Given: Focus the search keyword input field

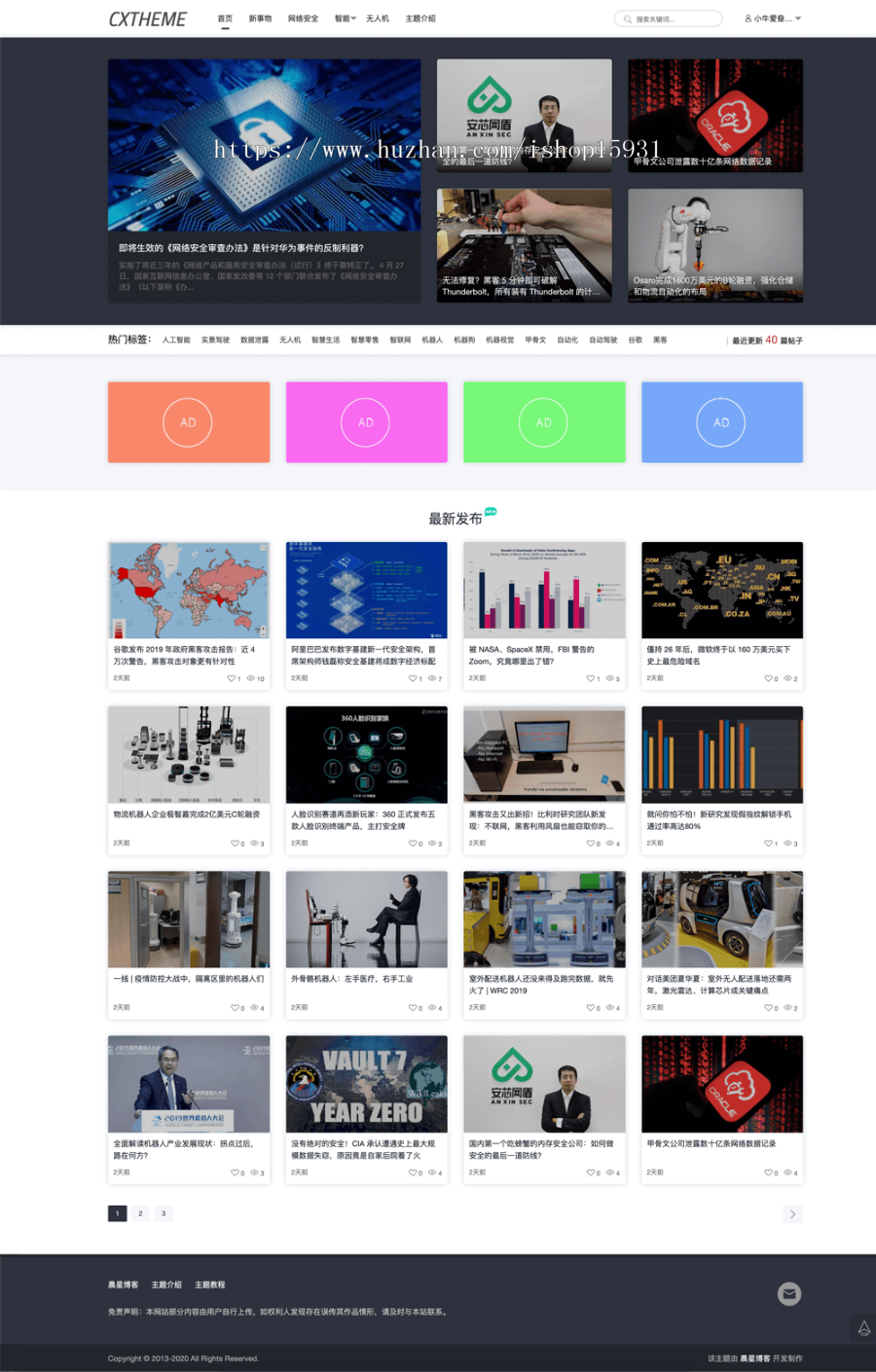Looking at the screenshot, I should tap(675, 18).
